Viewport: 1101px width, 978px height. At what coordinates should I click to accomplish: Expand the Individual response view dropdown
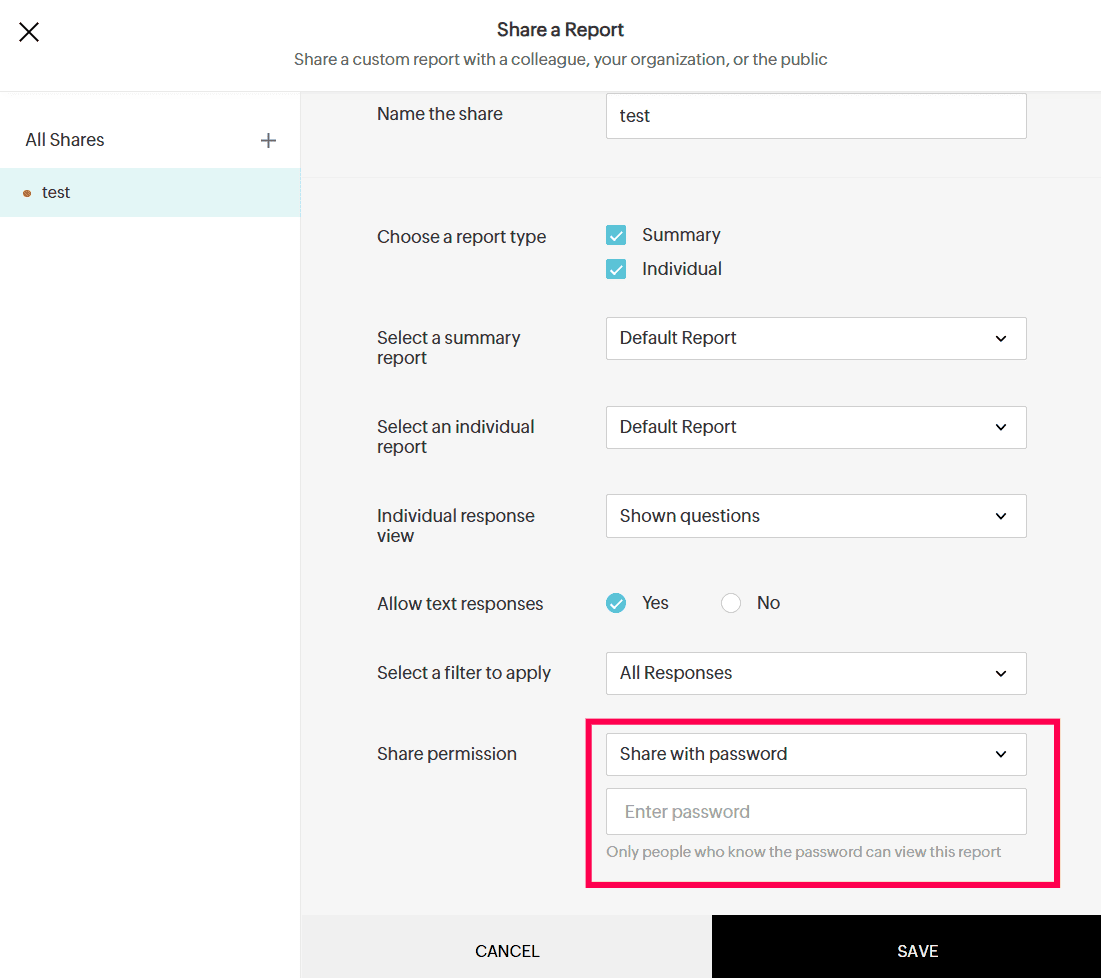point(815,516)
